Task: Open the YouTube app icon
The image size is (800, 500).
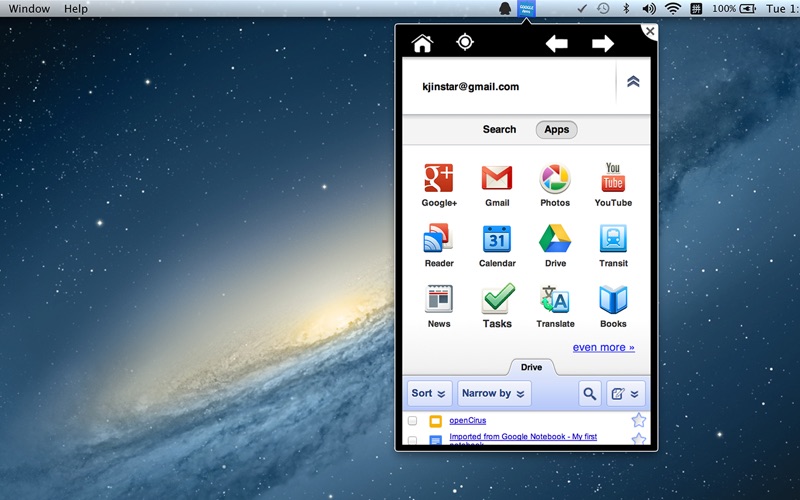Action: click(x=613, y=177)
